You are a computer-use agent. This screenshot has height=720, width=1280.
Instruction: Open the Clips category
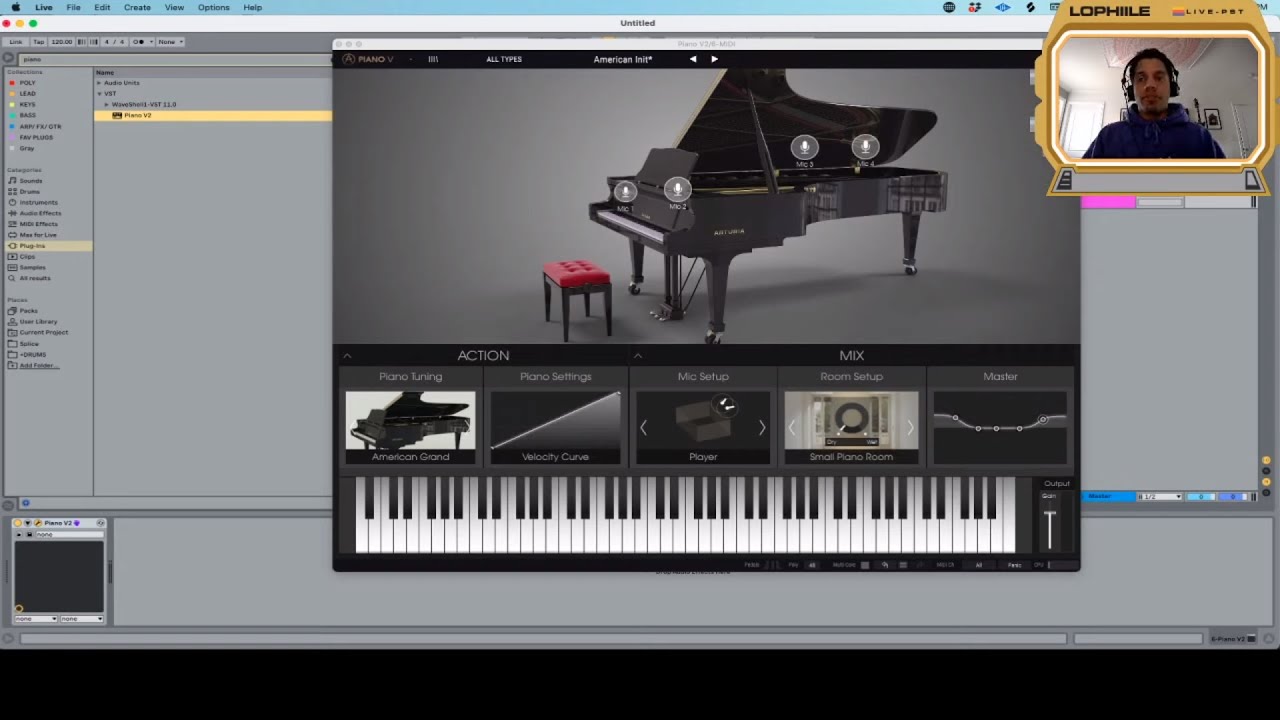click(x=27, y=257)
